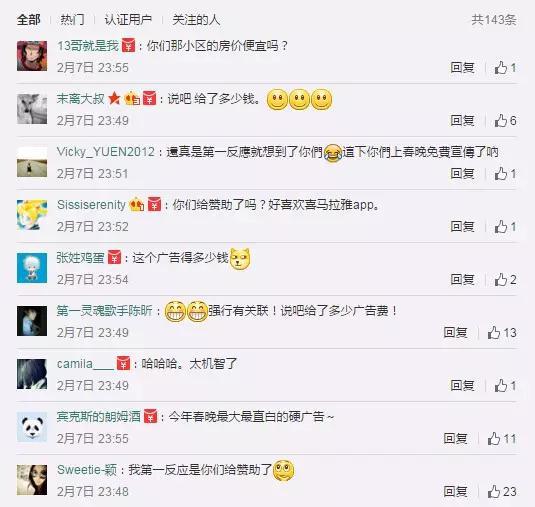Select the 全部 comments tab

pyautogui.click(x=29, y=20)
